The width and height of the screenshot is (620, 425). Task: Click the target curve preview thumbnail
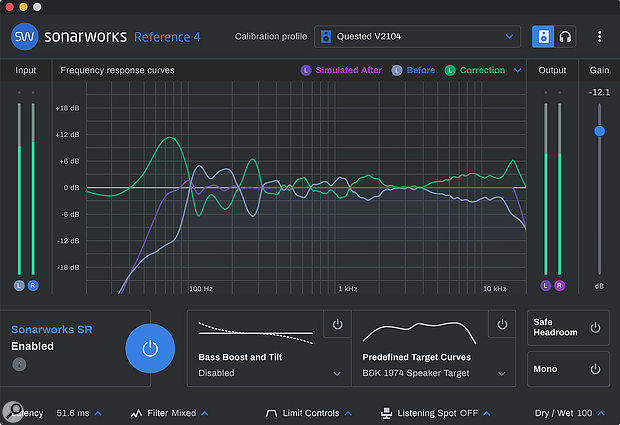pos(419,332)
